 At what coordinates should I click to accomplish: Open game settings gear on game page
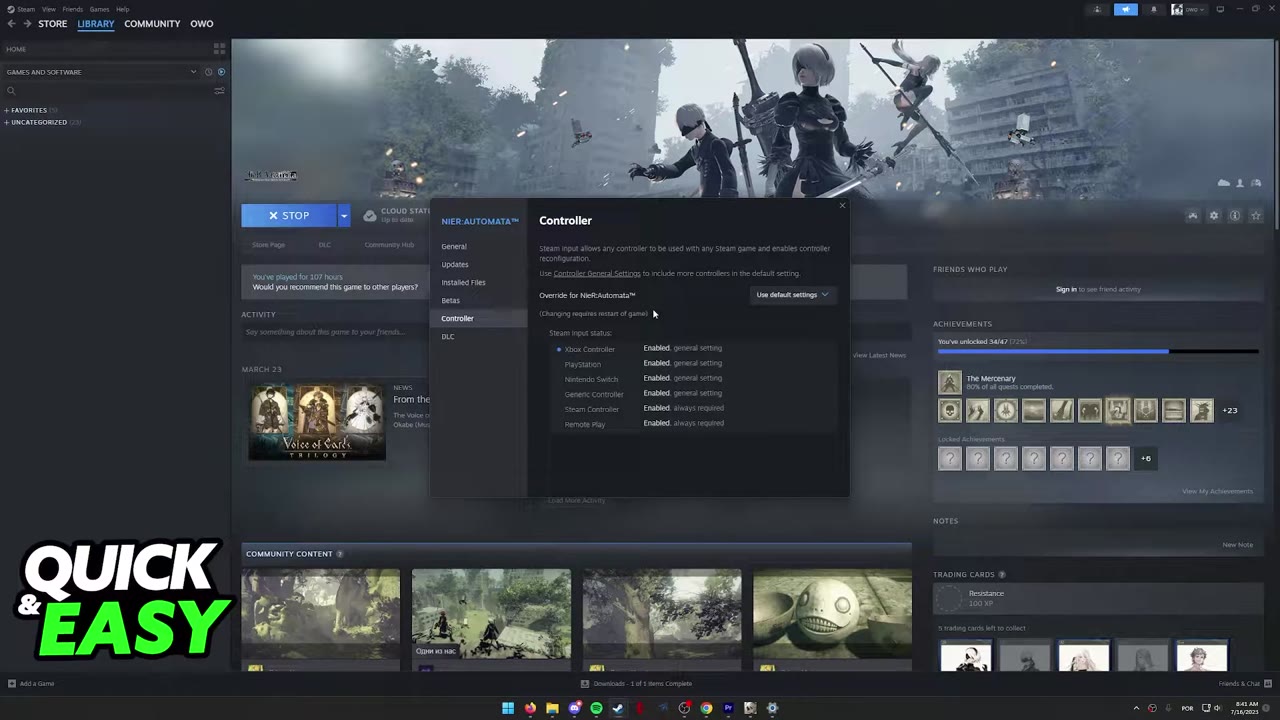click(x=1214, y=216)
